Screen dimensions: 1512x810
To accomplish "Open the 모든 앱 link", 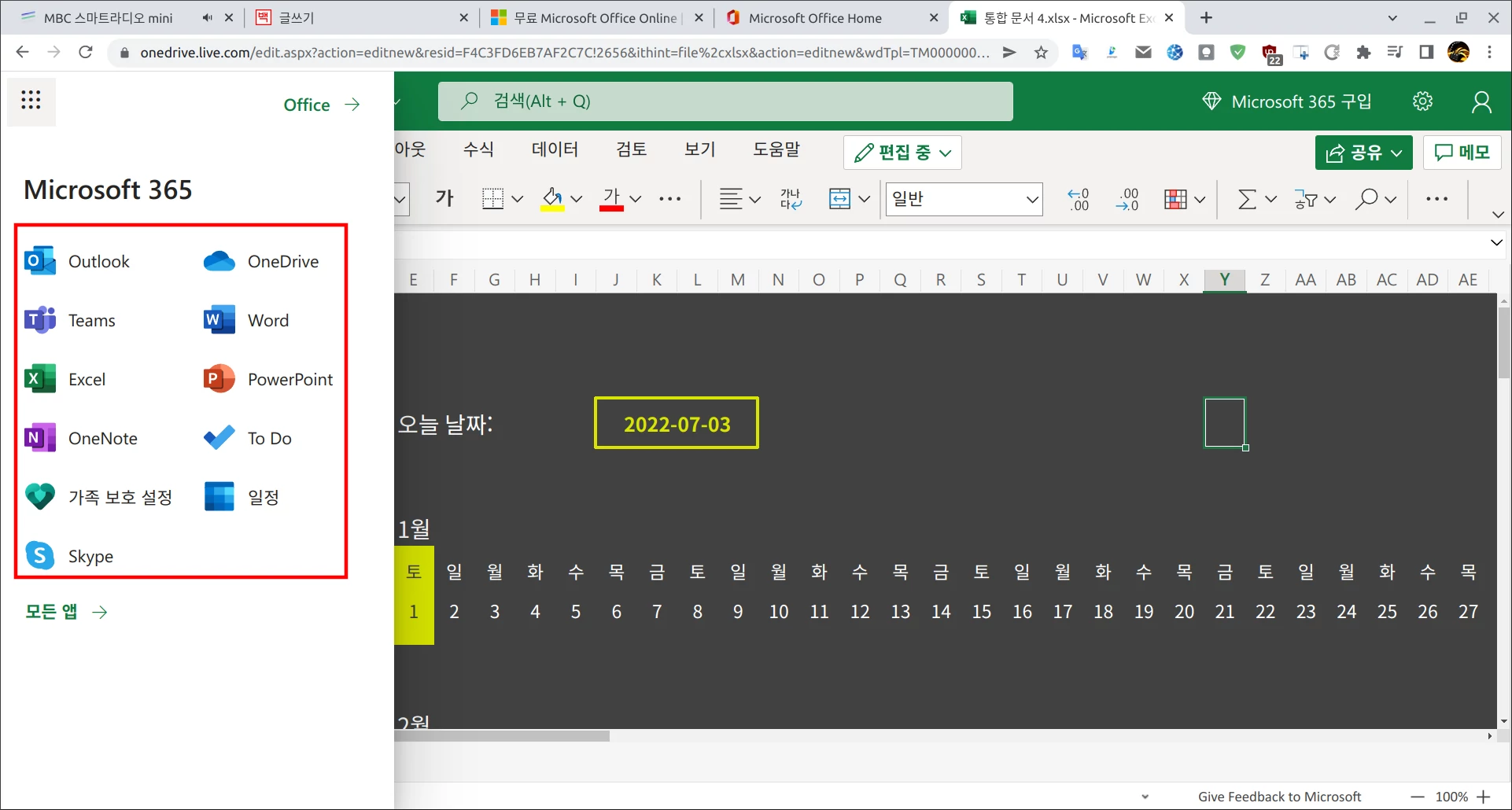I will click(x=66, y=612).
